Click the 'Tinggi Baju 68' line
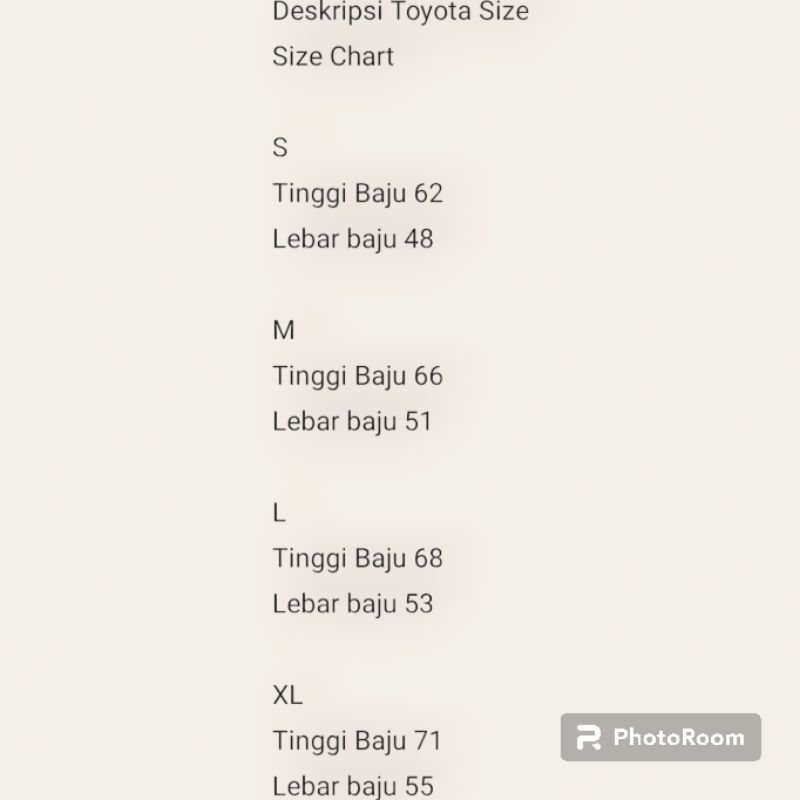Screen dimensions: 800x800 click(x=357, y=558)
